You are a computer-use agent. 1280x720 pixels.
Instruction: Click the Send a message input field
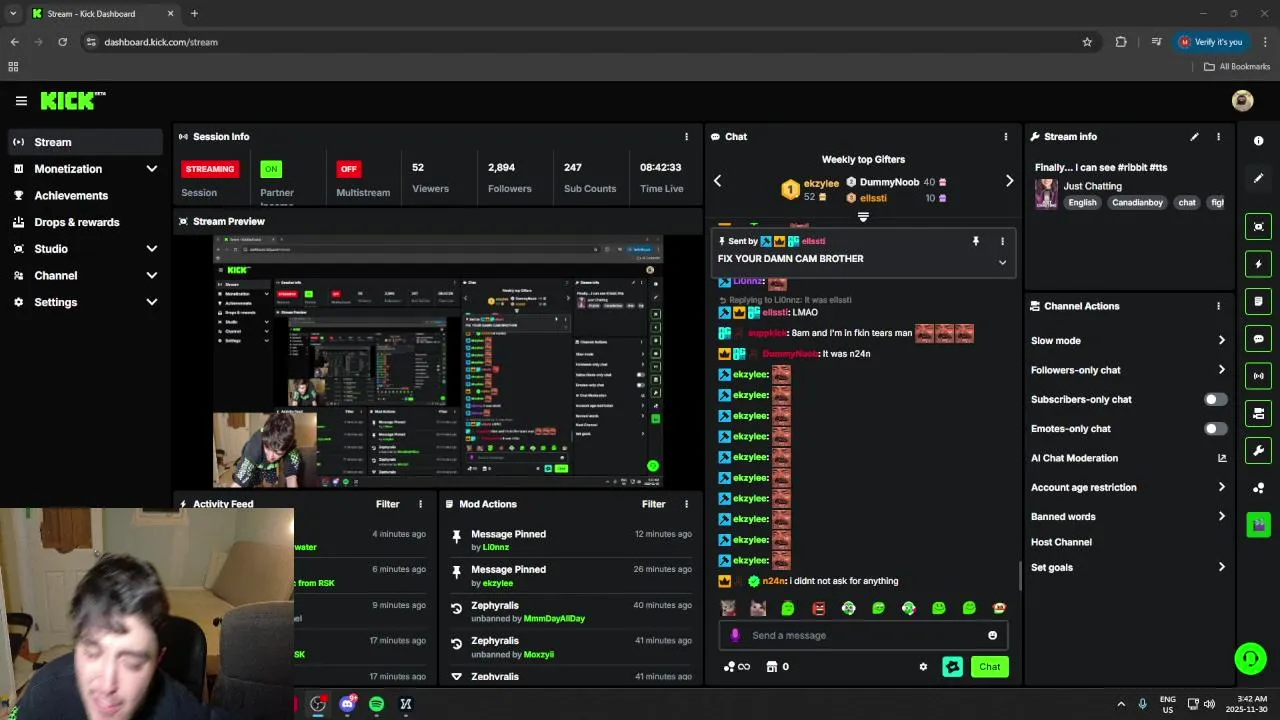coord(863,635)
